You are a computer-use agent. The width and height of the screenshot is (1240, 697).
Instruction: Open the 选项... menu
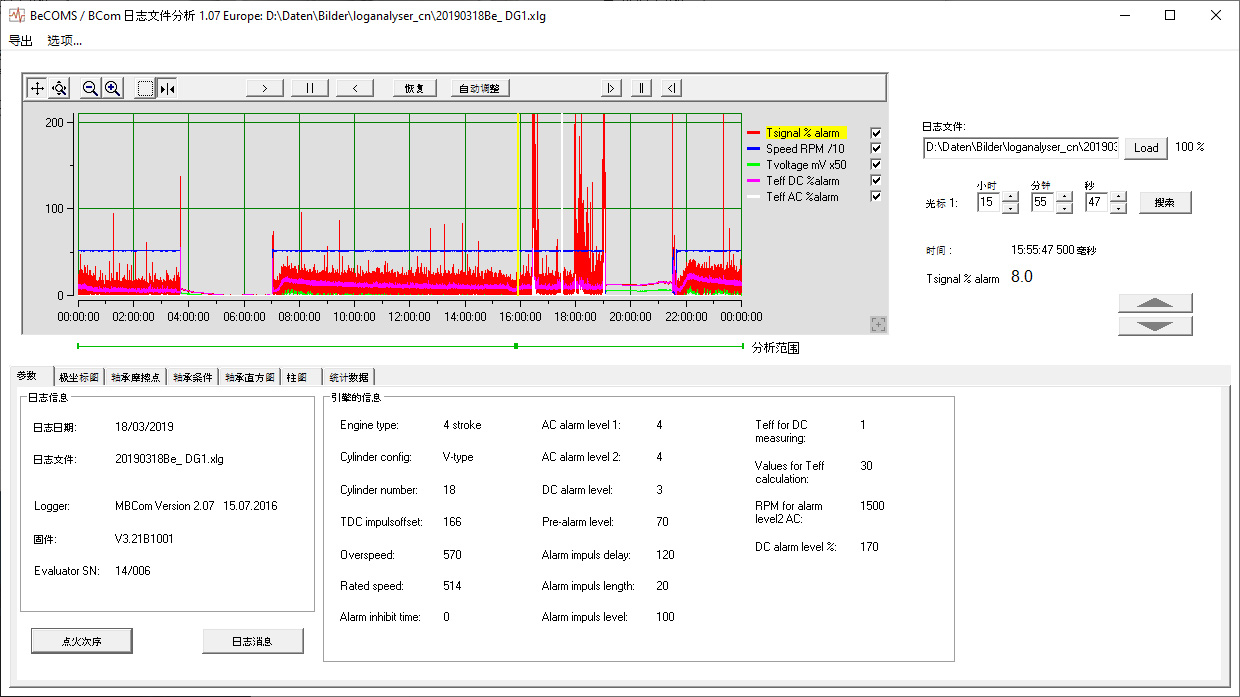[x=65, y=41]
